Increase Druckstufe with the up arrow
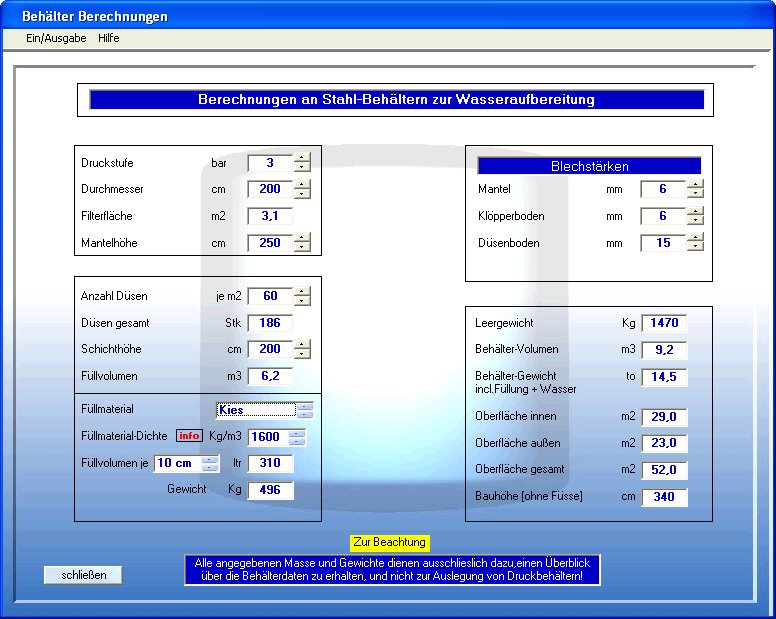 point(302,158)
